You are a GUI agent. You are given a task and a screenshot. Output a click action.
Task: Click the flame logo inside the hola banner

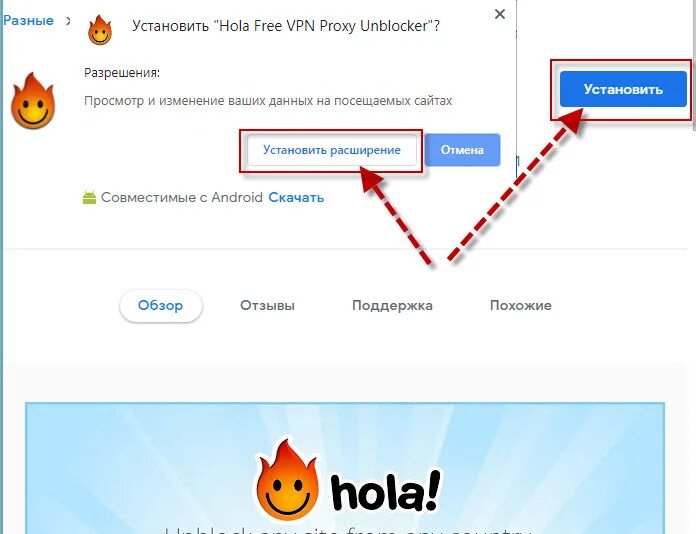click(x=288, y=481)
